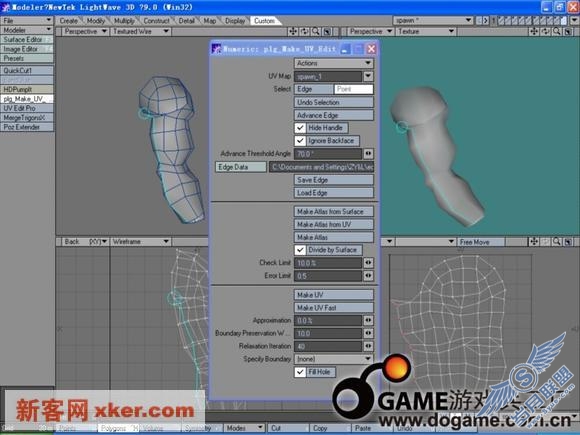Click Edge Data file path field
Image resolution: width=580 pixels, height=435 pixels.
coord(321,167)
